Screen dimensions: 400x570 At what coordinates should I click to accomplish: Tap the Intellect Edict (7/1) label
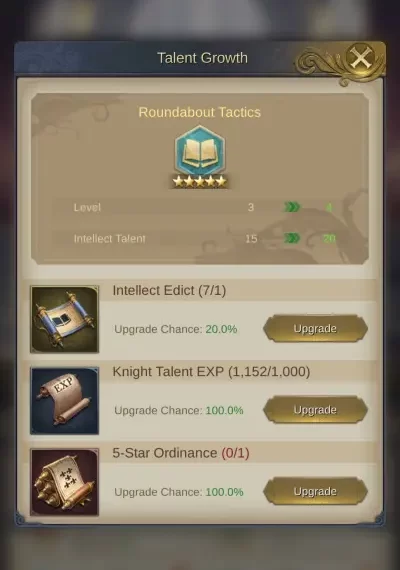pos(169,290)
